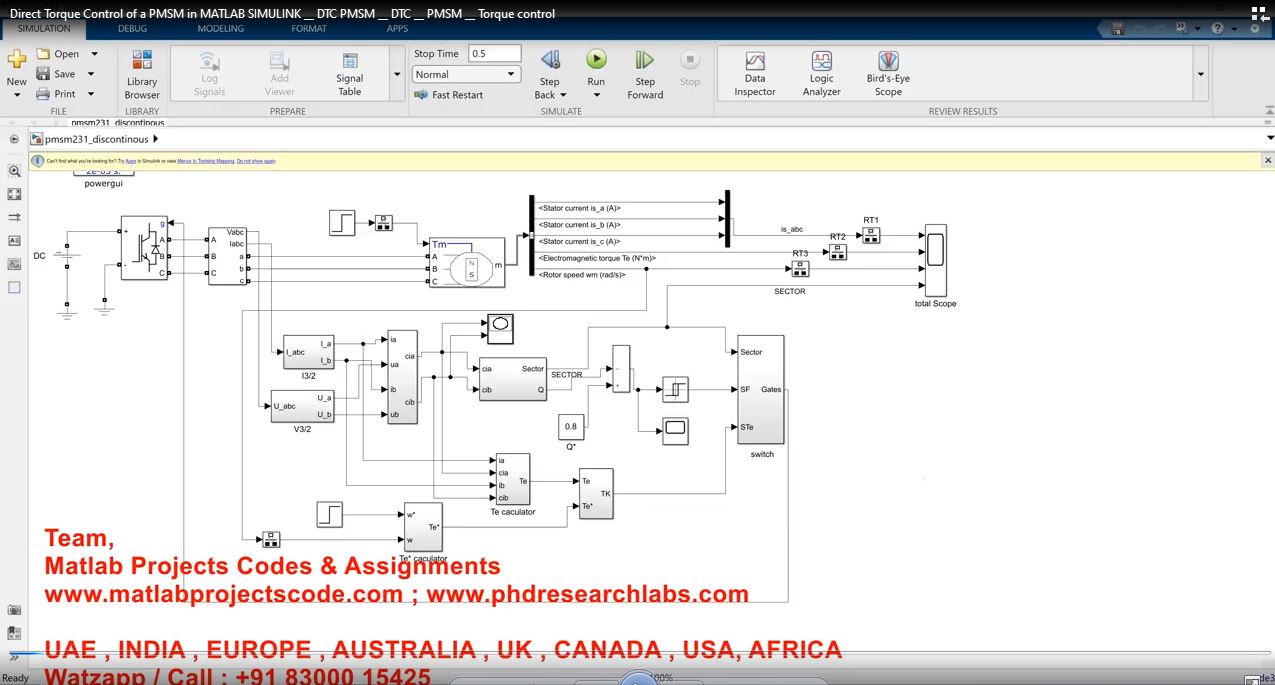Open the Logic Analyzer
The image size is (1275, 685).
[822, 75]
